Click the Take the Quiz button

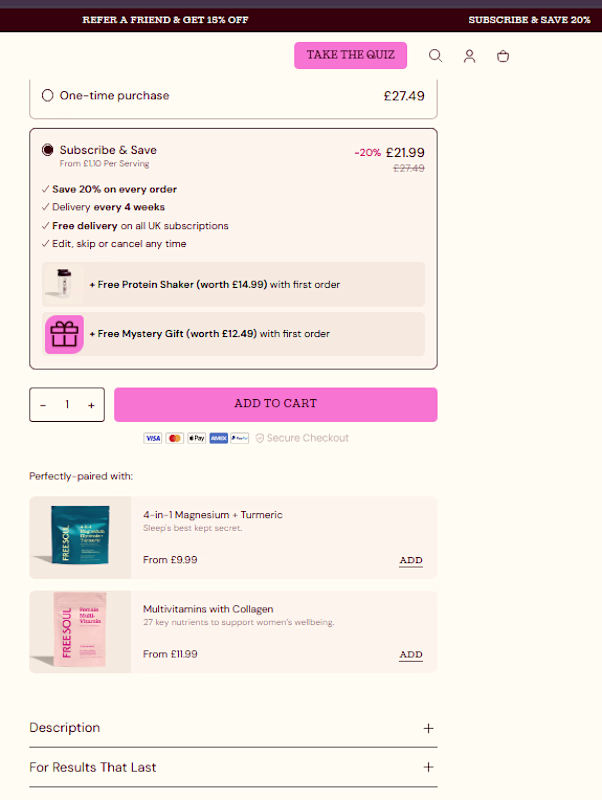coord(350,55)
